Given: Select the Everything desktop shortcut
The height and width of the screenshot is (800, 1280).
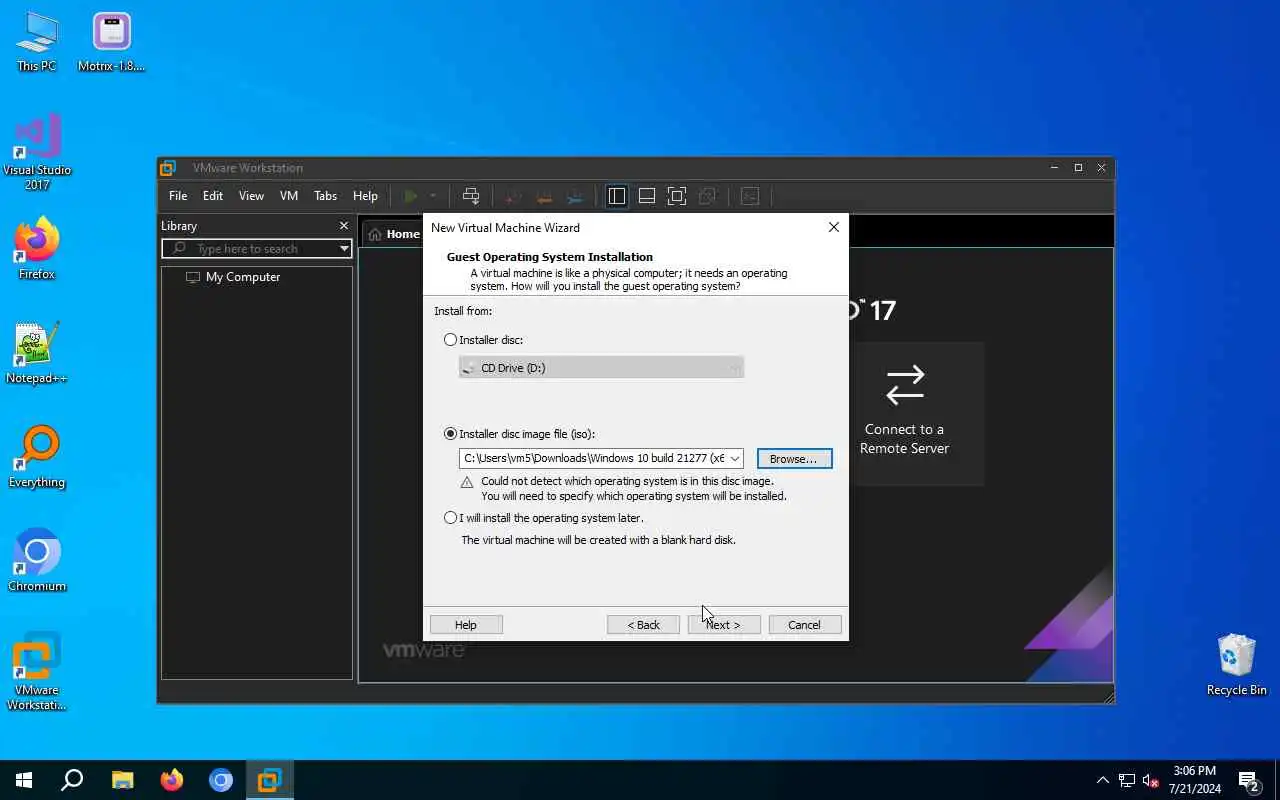Looking at the screenshot, I should [x=37, y=458].
